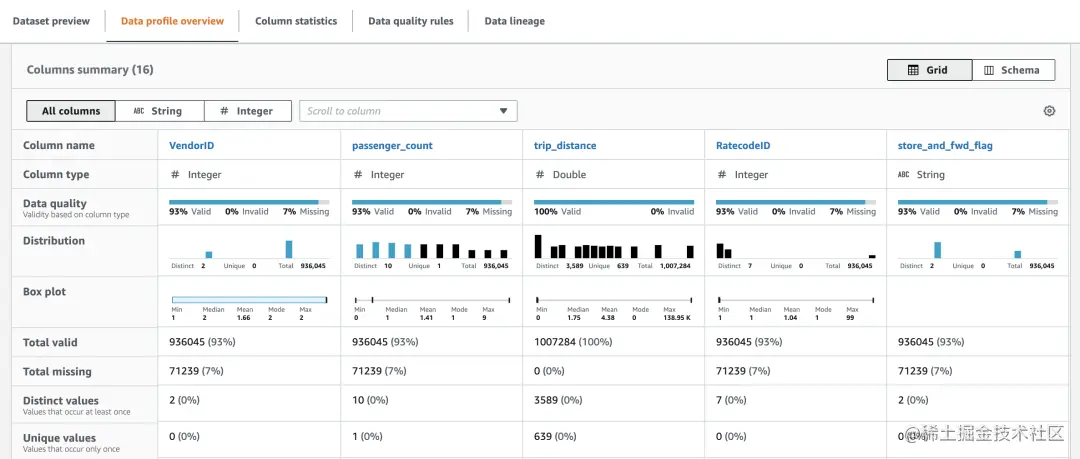Click passenger_count unique values 1 (0%)
Image resolution: width=1080 pixels, height=459 pixels.
click(x=367, y=436)
